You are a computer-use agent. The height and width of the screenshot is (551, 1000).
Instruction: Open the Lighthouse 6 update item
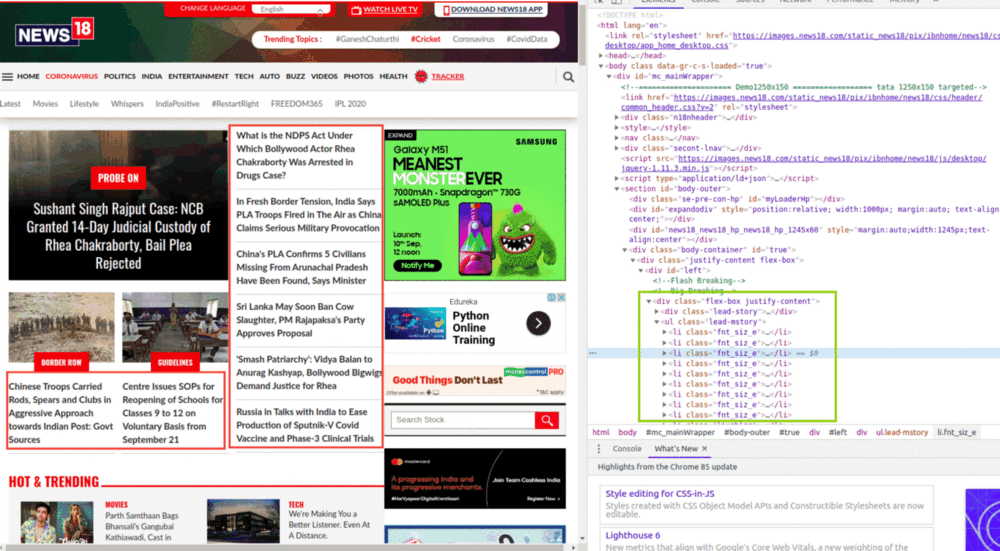633,535
